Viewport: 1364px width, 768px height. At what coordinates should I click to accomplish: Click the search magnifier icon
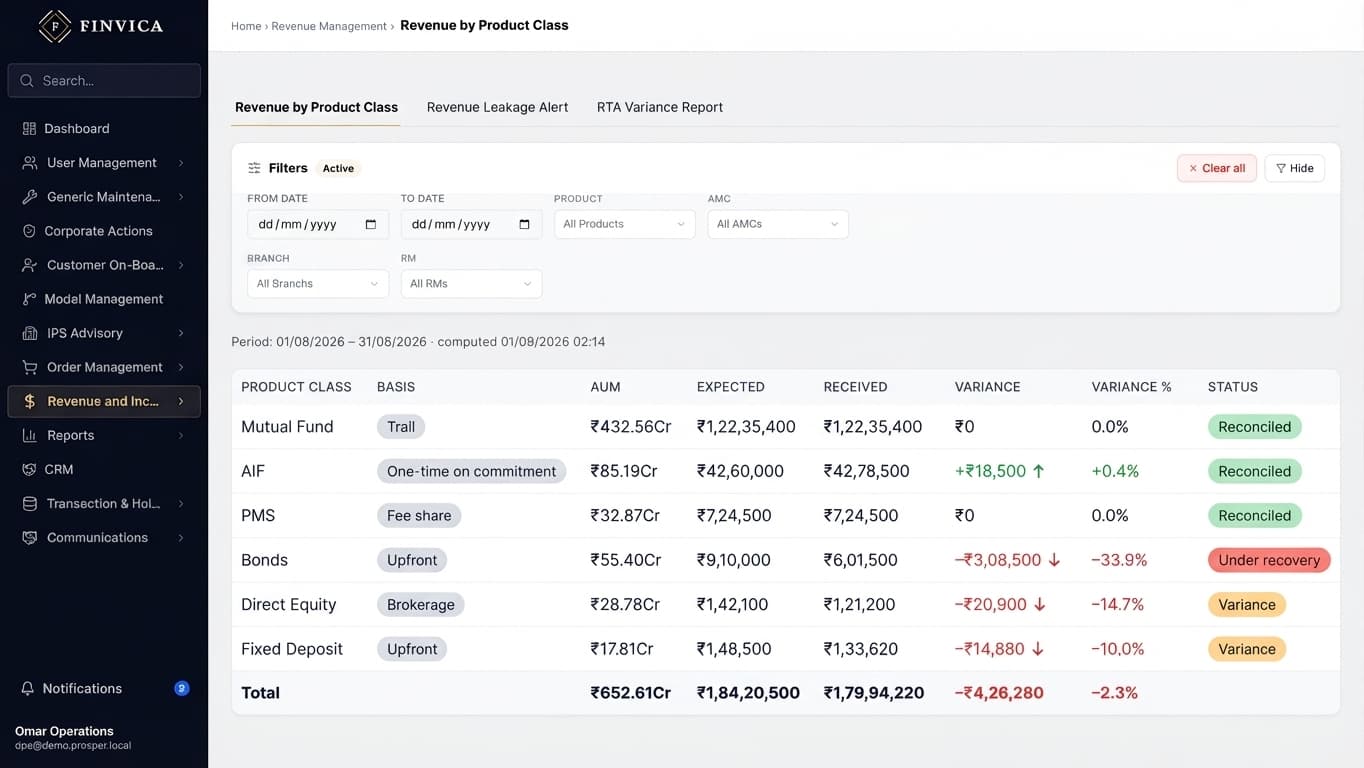(x=28, y=81)
